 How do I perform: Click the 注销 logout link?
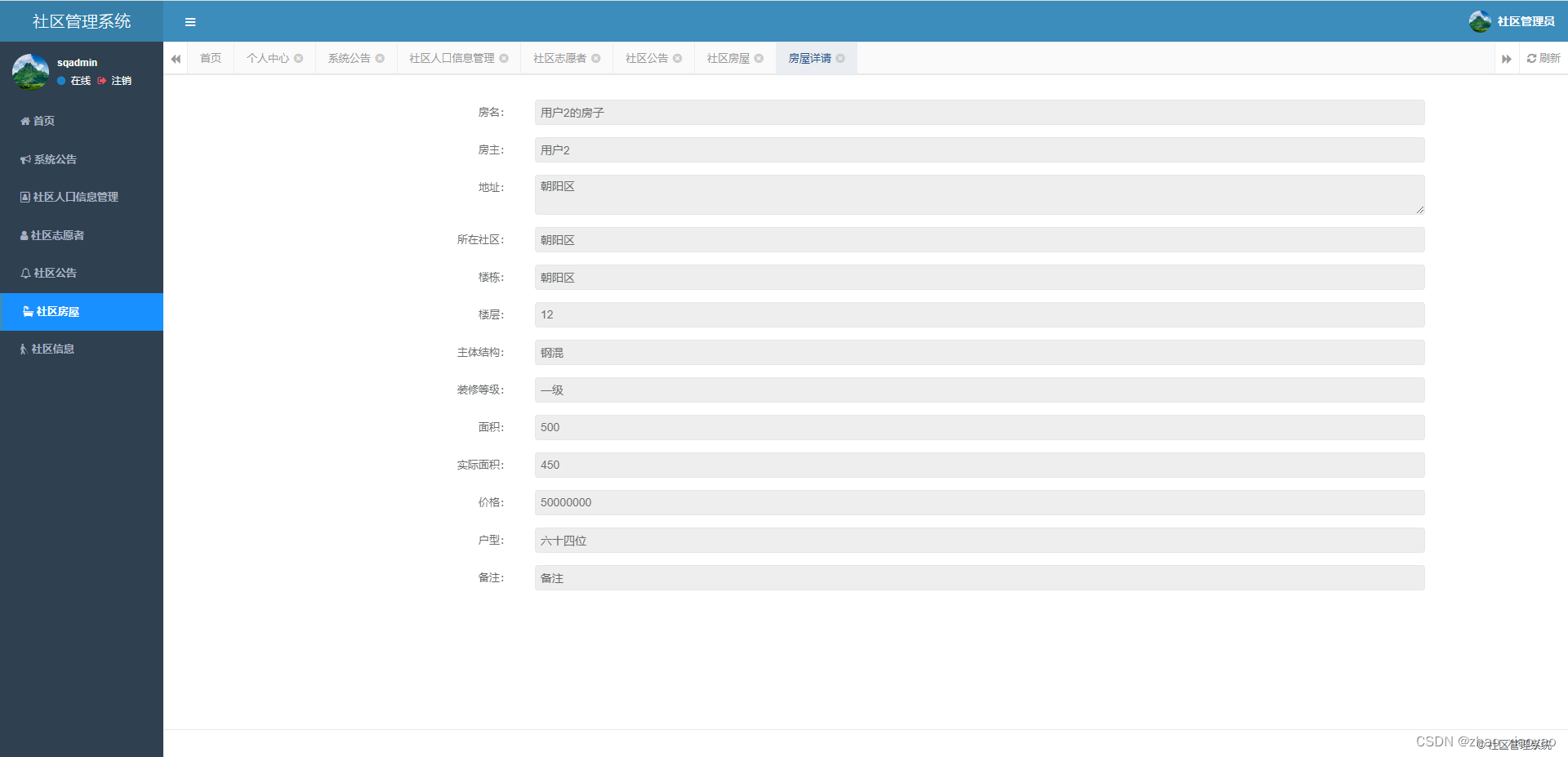tap(114, 81)
